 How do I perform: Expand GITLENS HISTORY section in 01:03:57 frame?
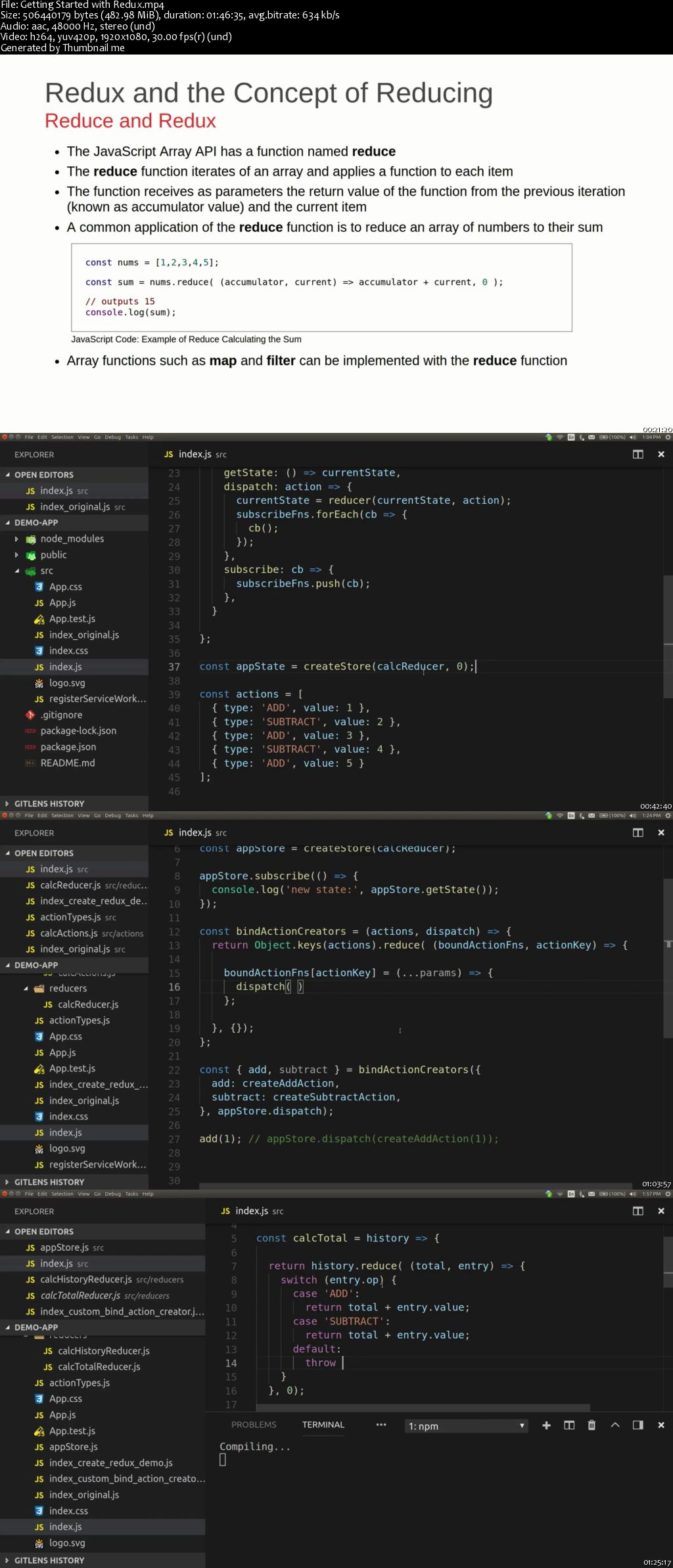(74, 1182)
